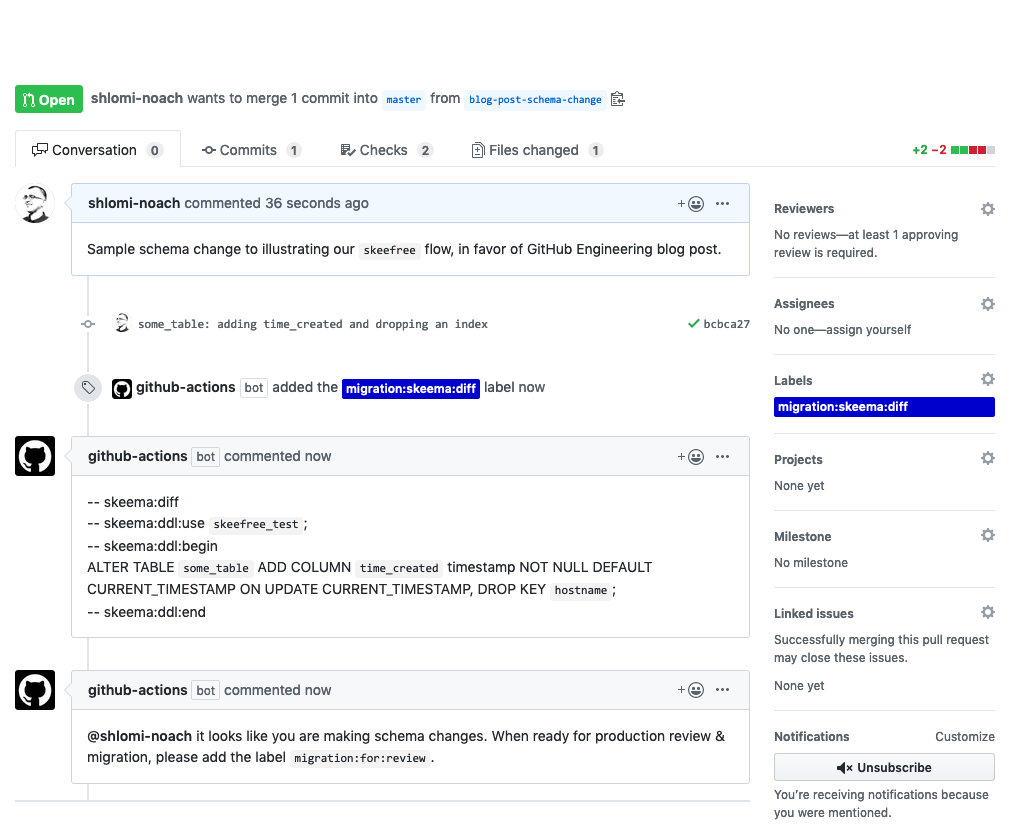Open shlomi-noach author link in comment header
The height and width of the screenshot is (826, 1012).
134,203
